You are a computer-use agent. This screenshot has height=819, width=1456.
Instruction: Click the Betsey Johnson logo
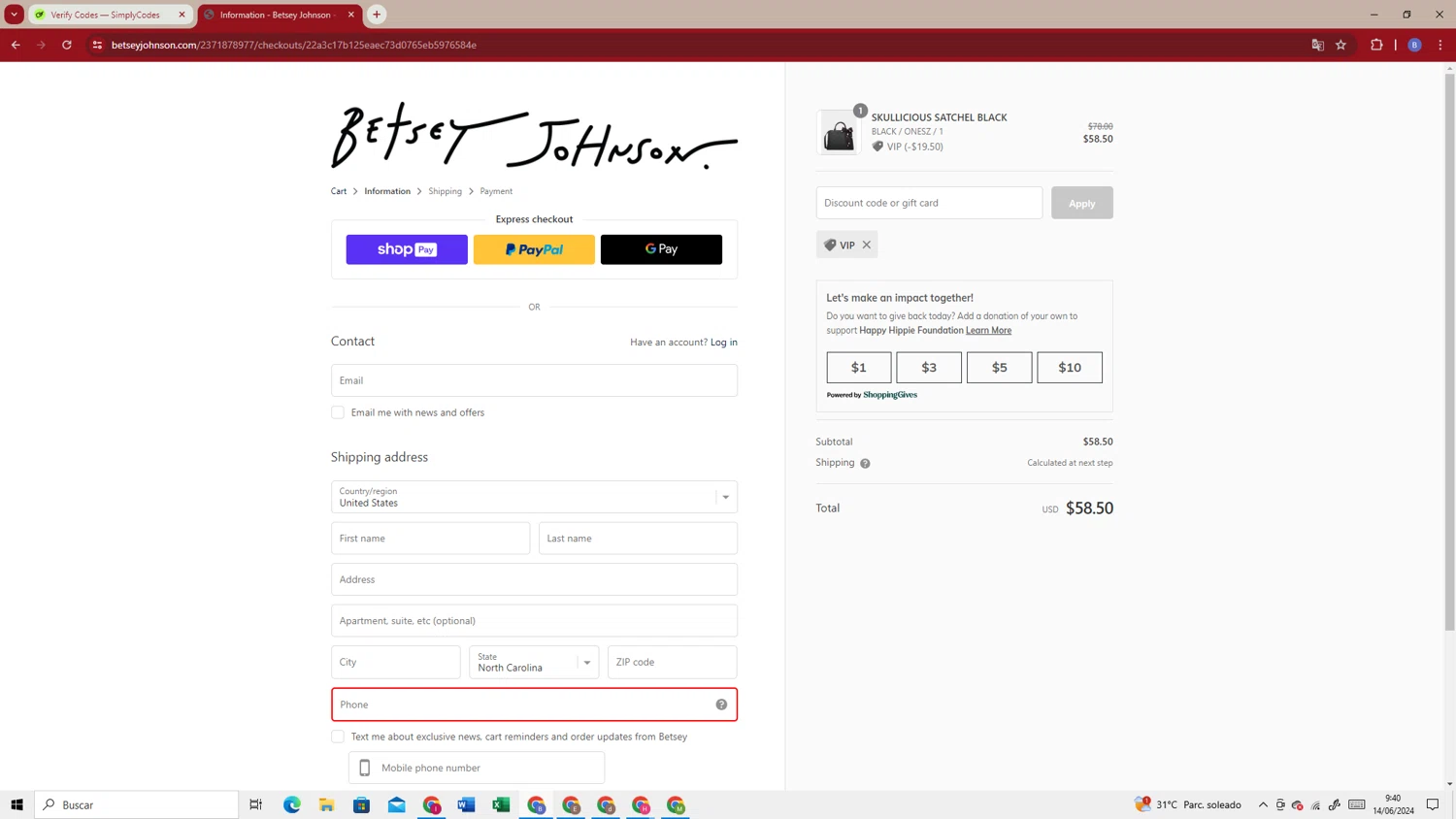pyautogui.click(x=534, y=136)
